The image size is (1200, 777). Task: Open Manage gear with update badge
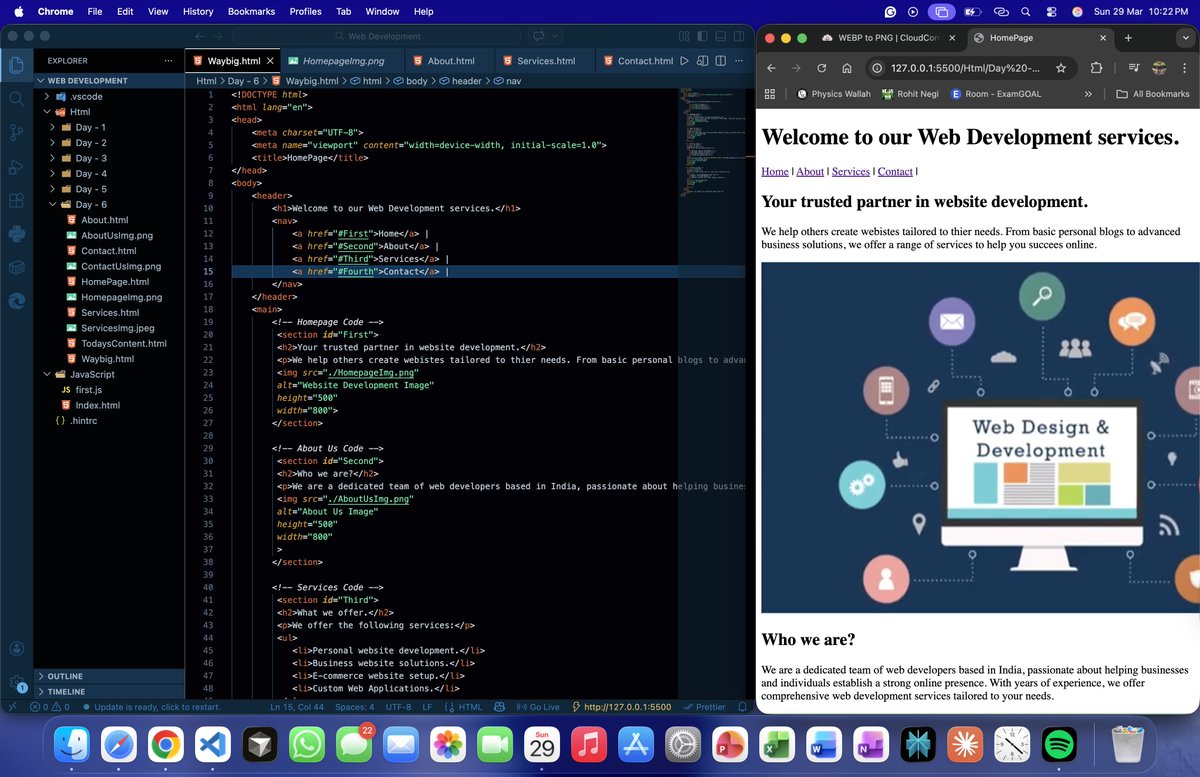click(x=16, y=683)
